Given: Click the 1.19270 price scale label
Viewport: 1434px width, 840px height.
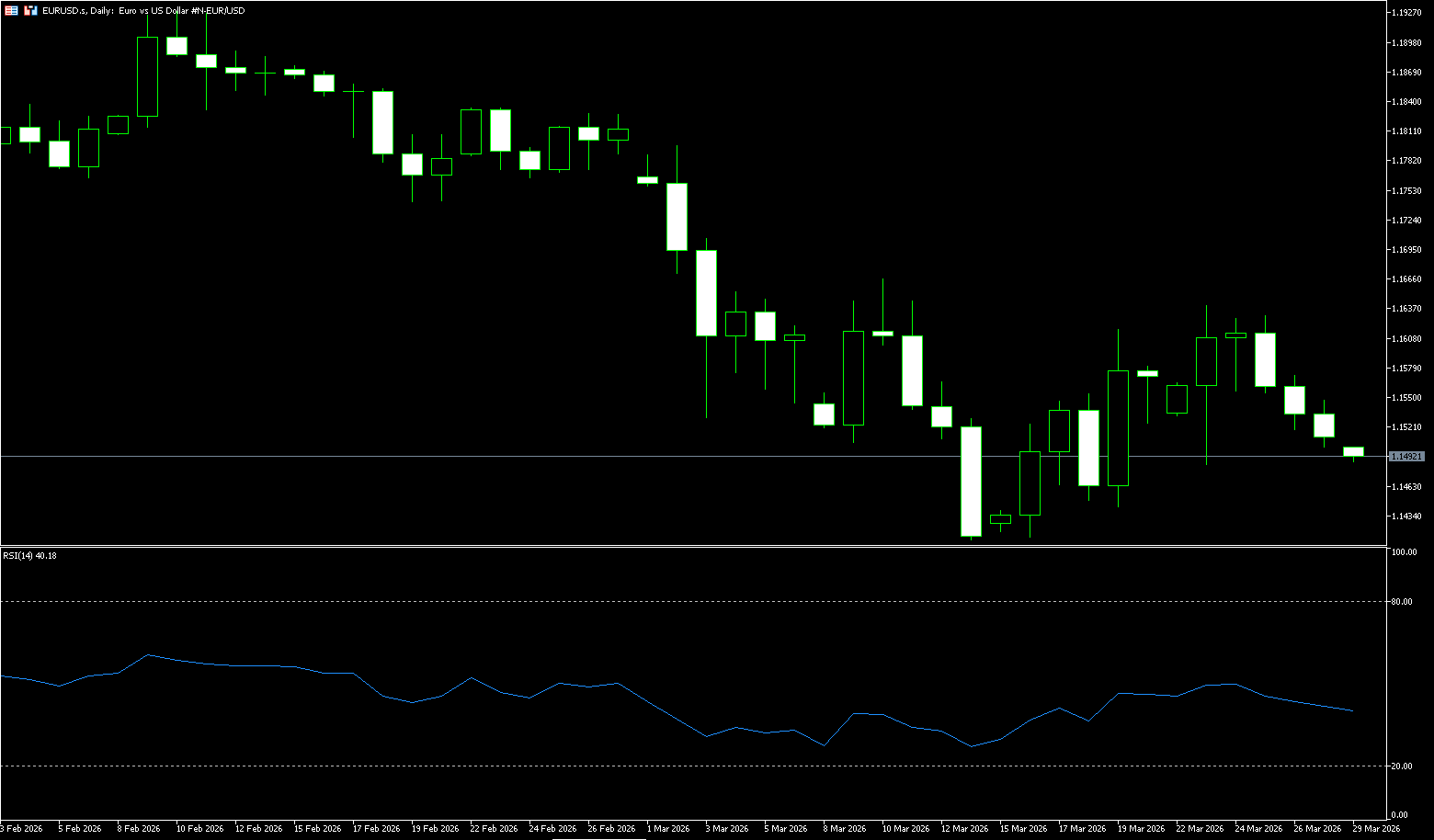Looking at the screenshot, I should [1406, 13].
